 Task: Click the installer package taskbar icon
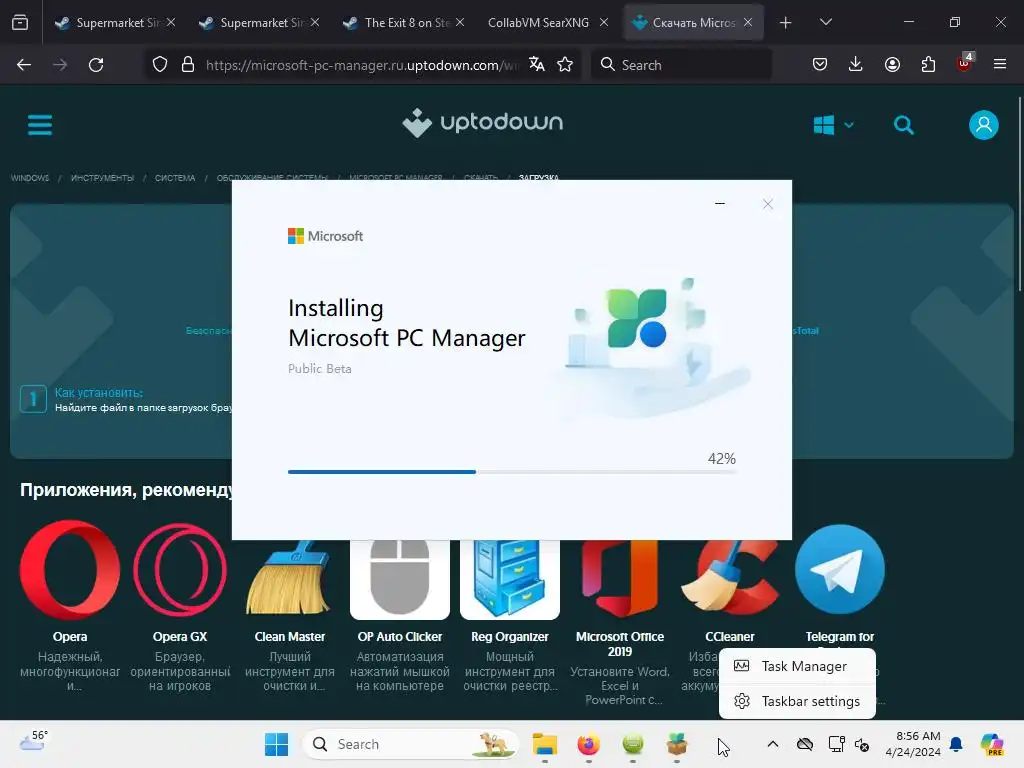[x=677, y=744]
